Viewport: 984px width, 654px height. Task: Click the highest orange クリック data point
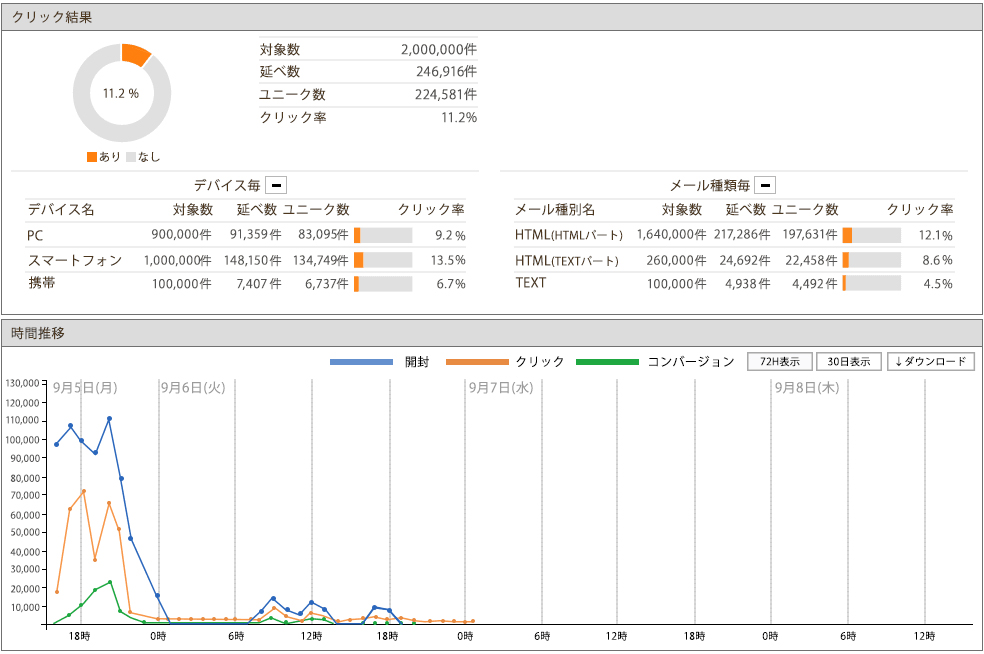(83, 491)
